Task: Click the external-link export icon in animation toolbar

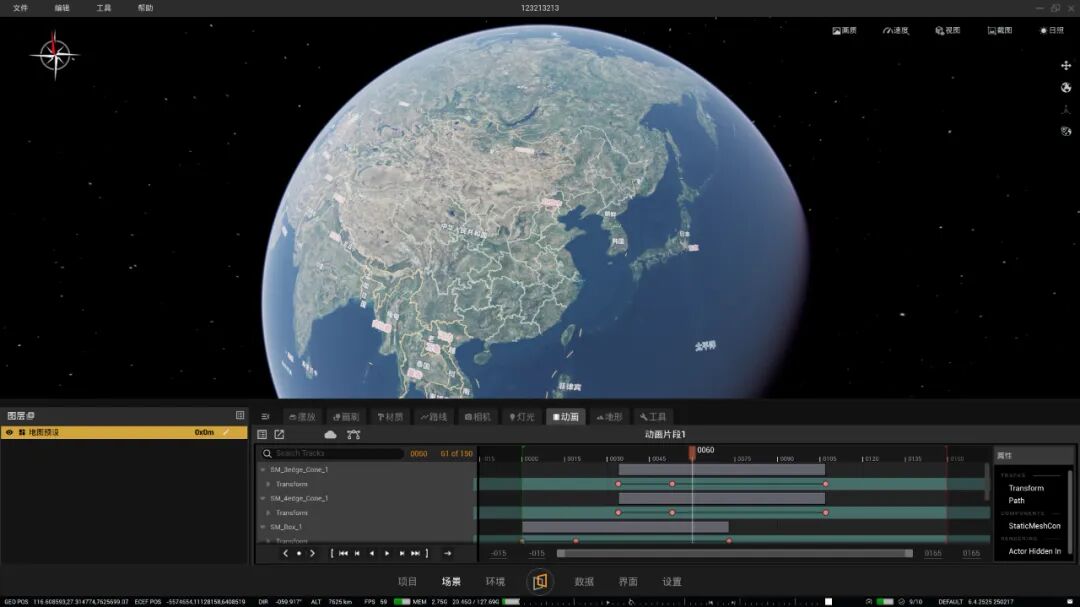Action: click(279, 435)
